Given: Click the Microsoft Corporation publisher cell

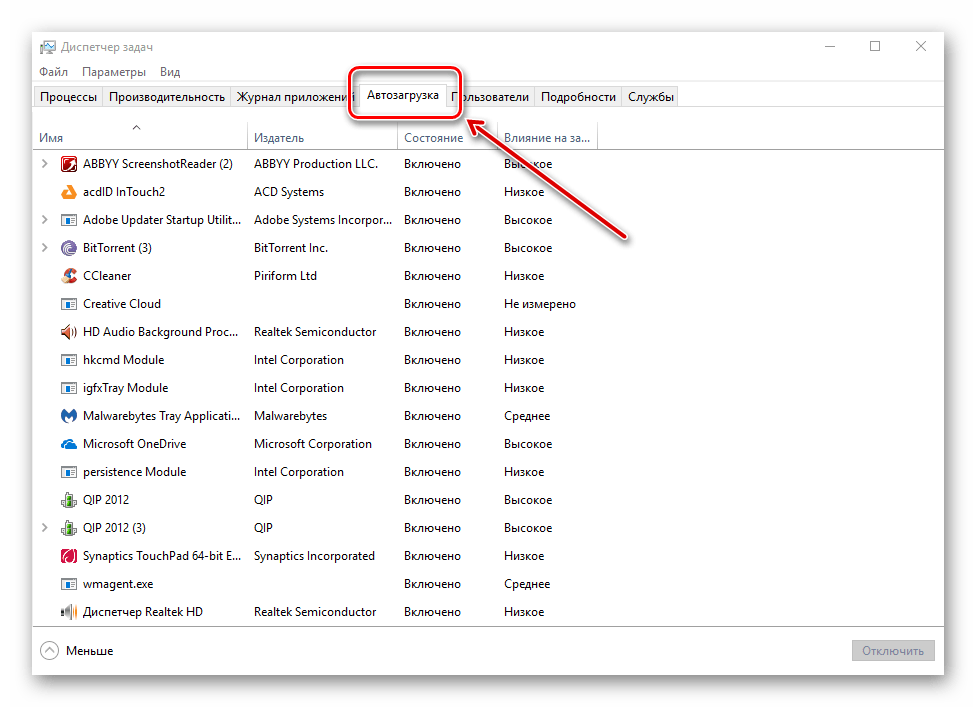Looking at the screenshot, I should (313, 444).
